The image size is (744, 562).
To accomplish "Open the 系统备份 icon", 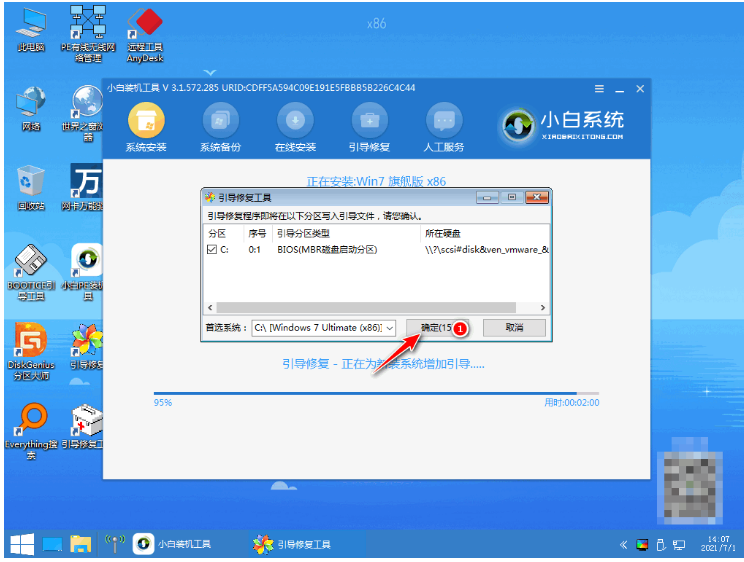I will click(220, 122).
